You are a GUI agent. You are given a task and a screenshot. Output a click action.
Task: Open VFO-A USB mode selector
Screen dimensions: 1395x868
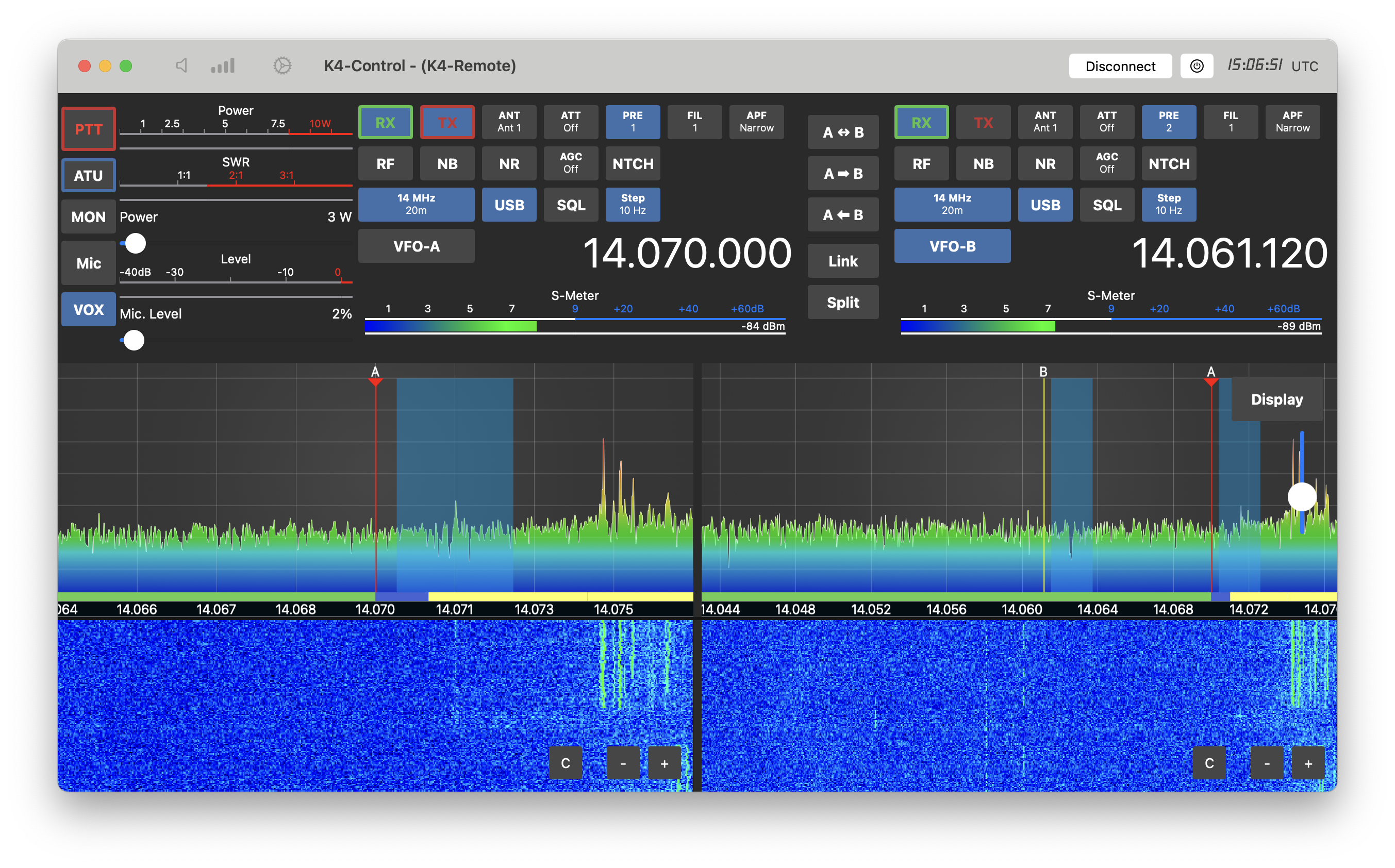509,204
